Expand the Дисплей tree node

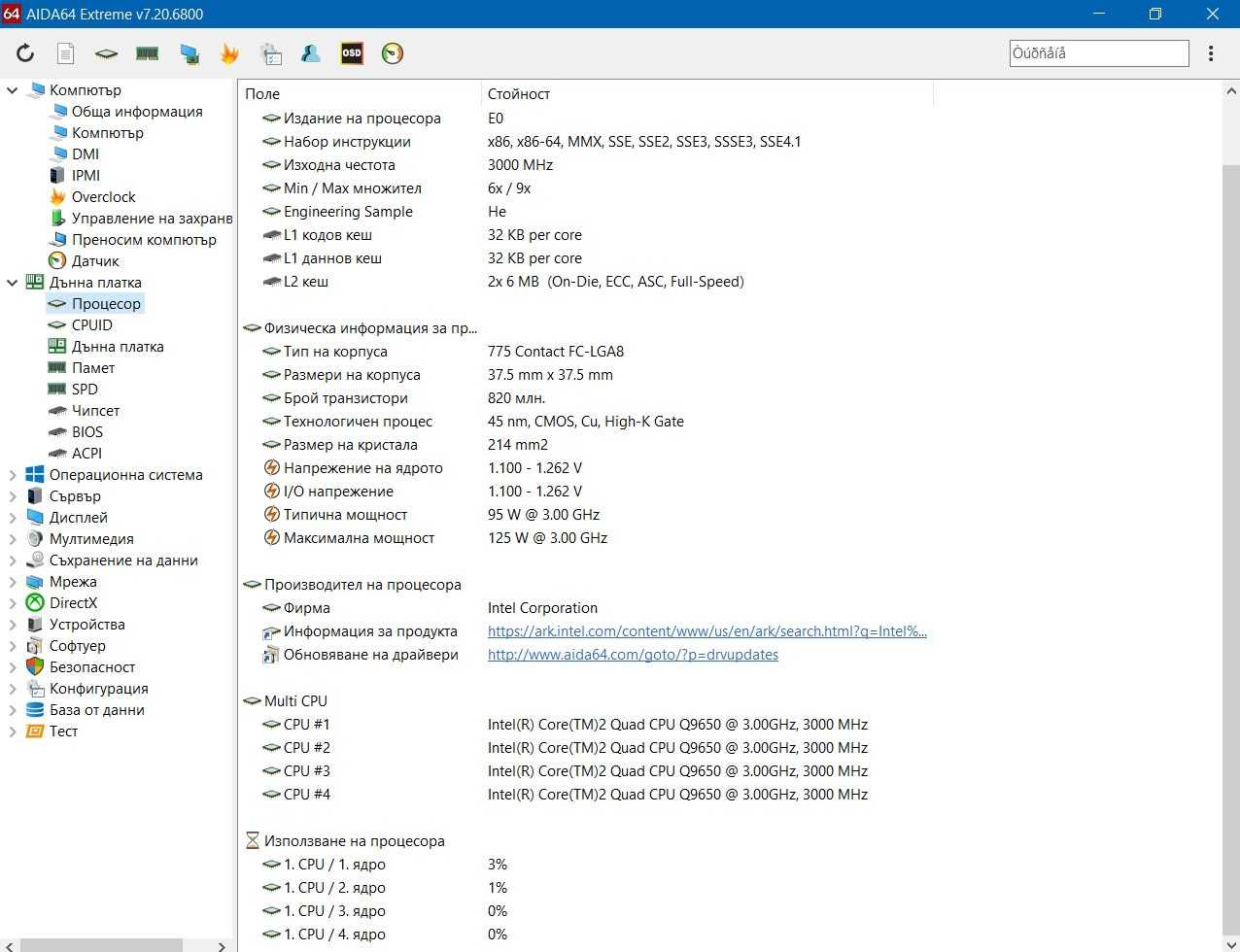[x=13, y=518]
